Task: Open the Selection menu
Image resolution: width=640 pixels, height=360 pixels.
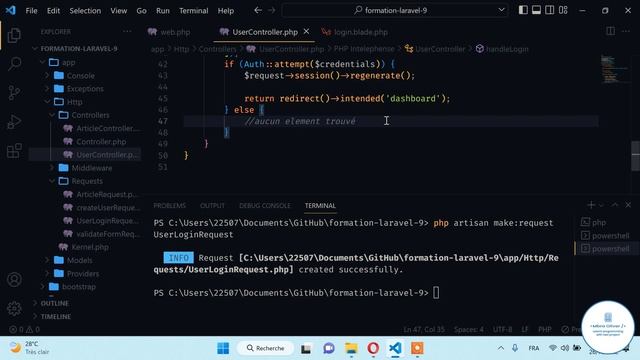Action: [85, 11]
